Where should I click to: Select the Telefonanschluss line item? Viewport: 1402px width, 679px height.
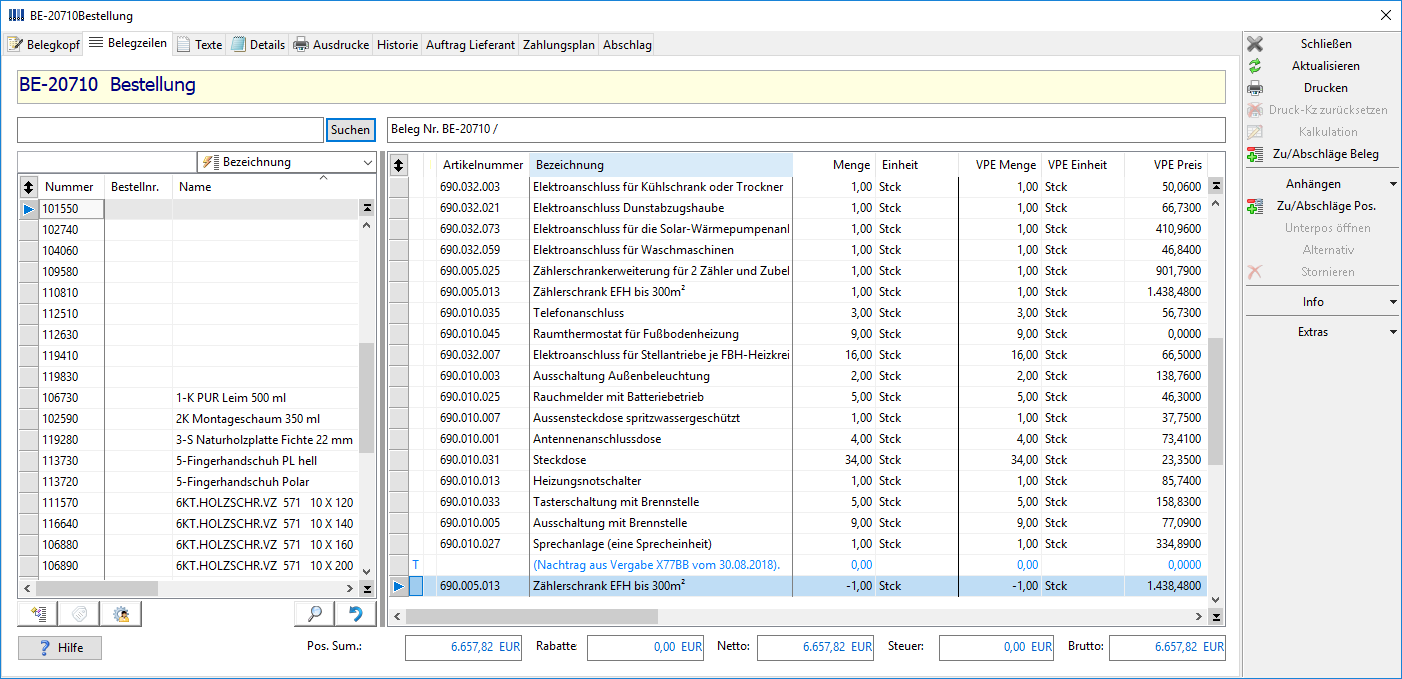click(x=797, y=313)
